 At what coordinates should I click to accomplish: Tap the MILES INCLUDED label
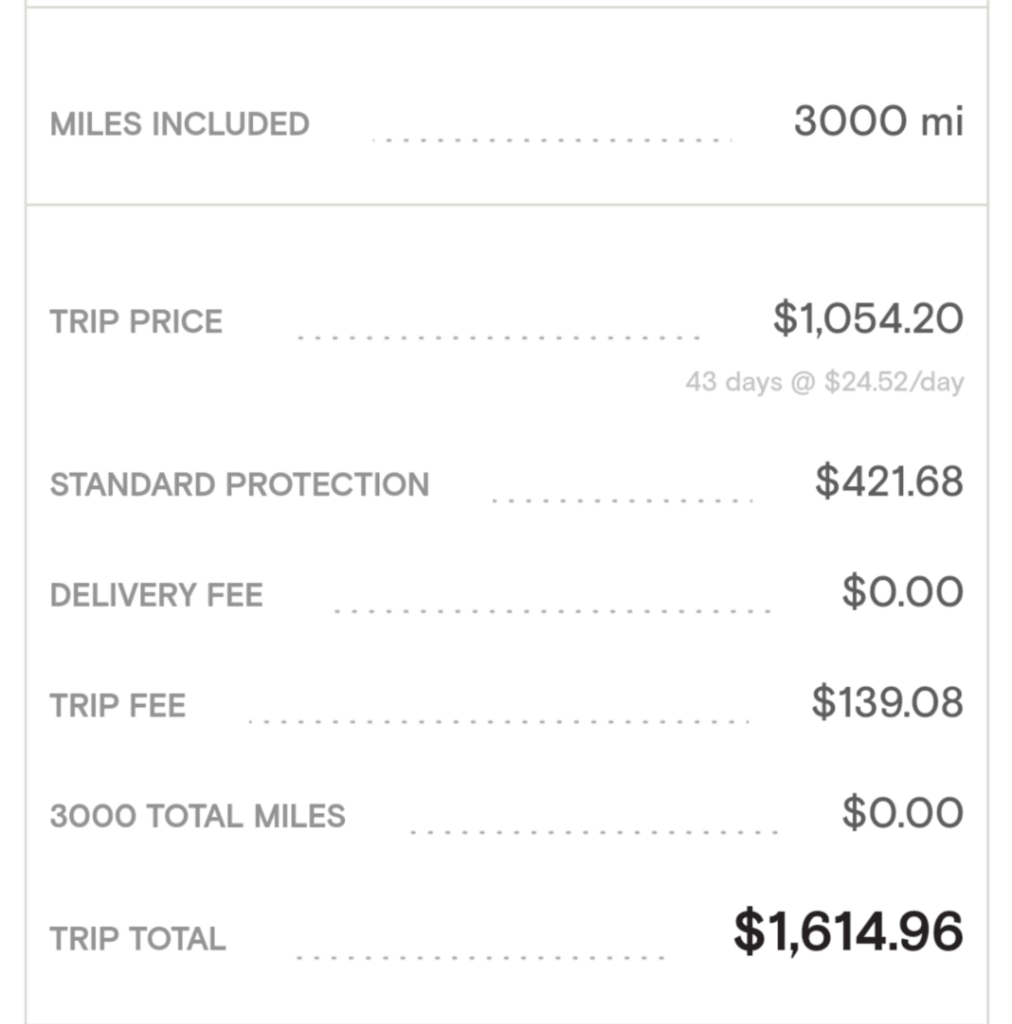180,125
